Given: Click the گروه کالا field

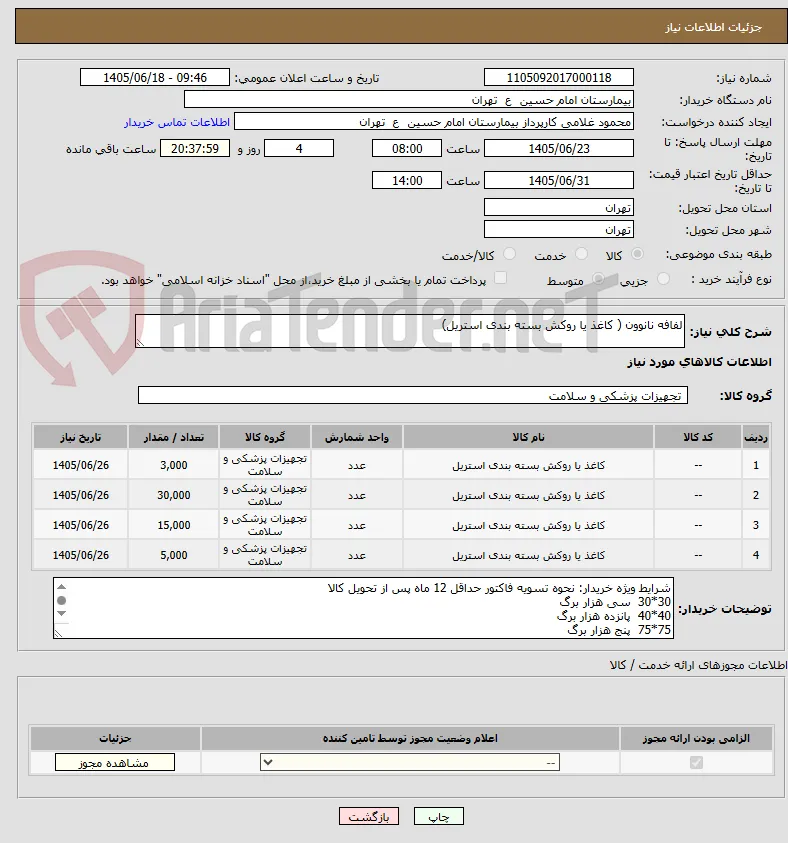Looking at the screenshot, I should [412, 395].
